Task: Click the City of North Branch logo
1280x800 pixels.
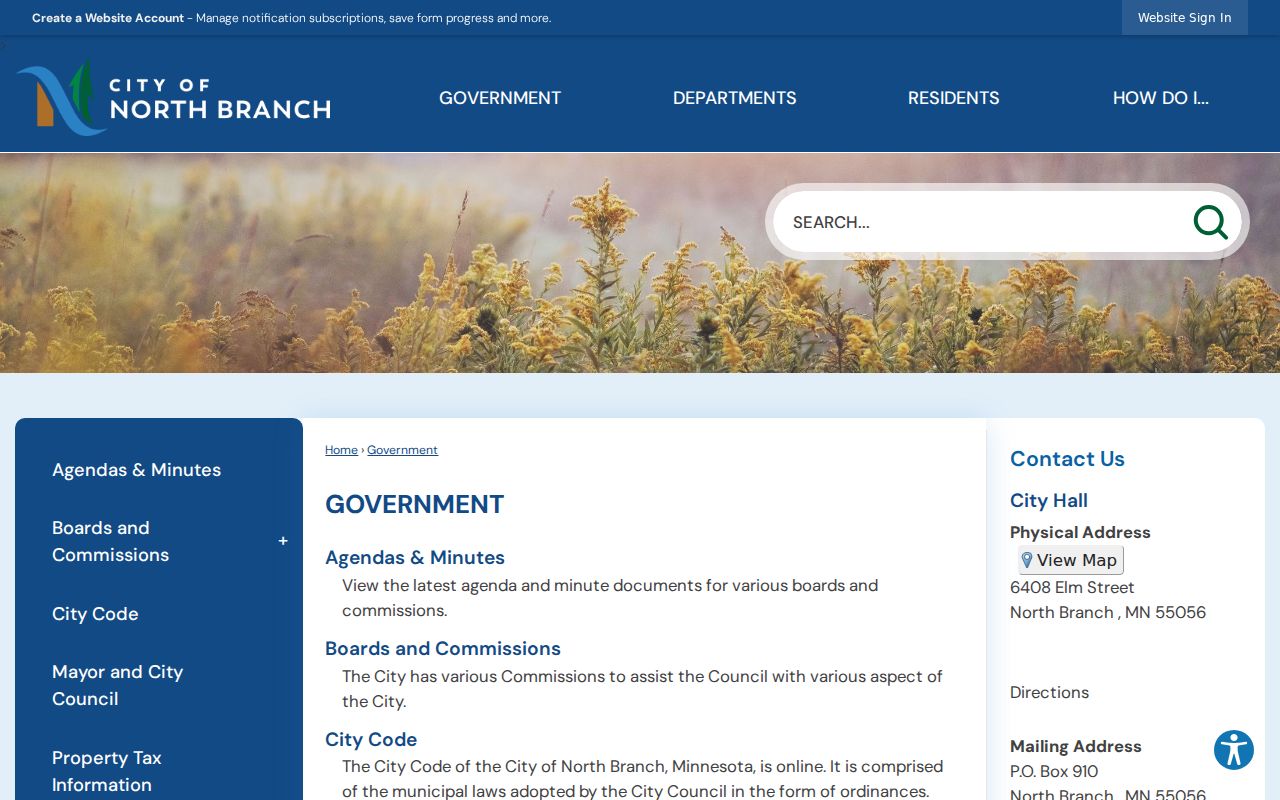Action: click(174, 97)
